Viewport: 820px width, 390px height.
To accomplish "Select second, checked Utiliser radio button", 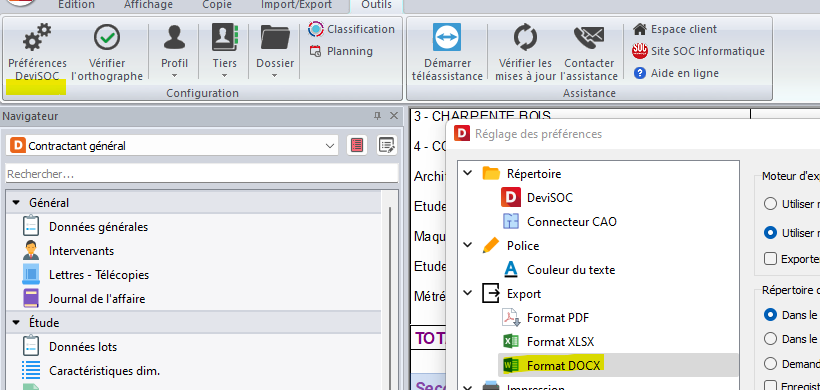I will pos(770,233).
